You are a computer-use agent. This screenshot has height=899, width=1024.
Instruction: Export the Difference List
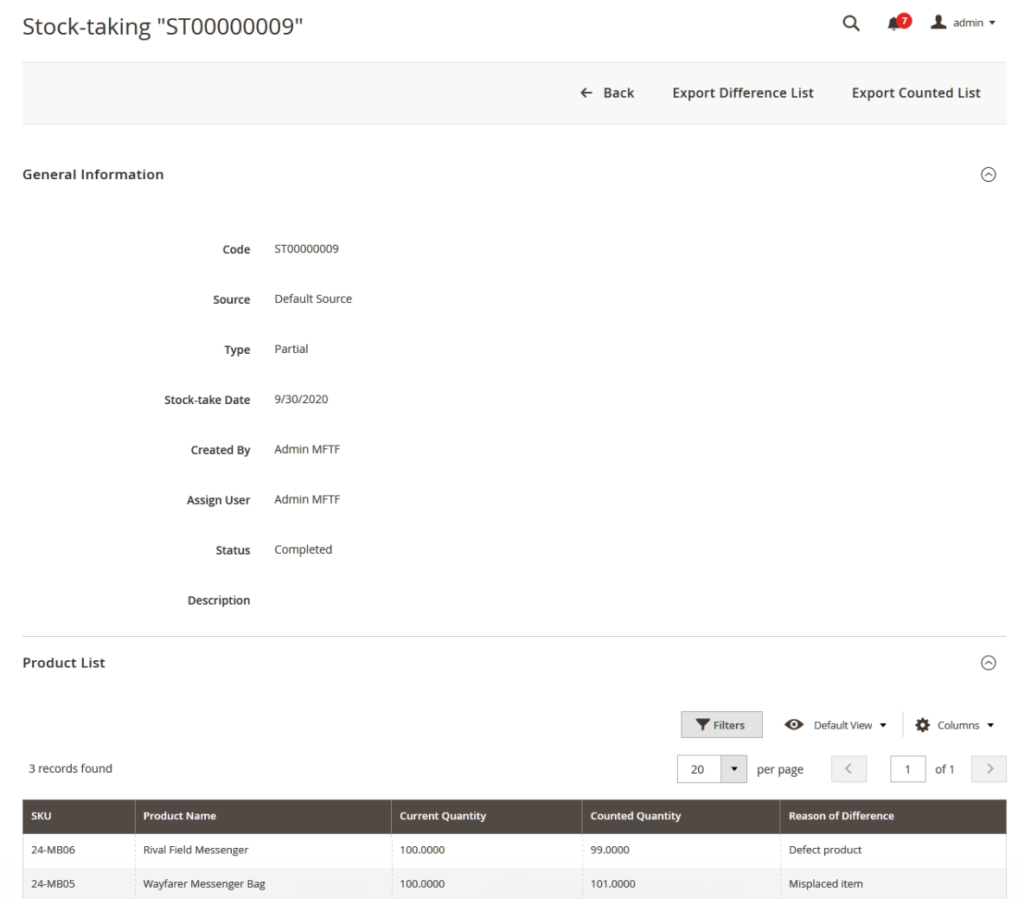[743, 92]
